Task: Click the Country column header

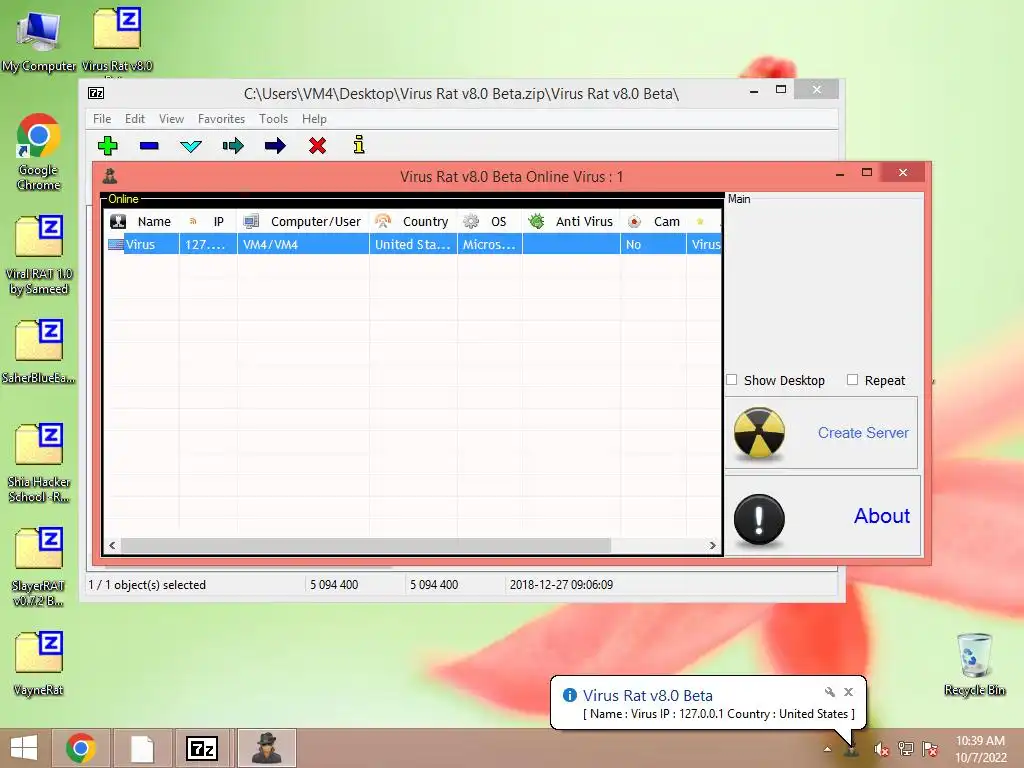Action: 413,221
